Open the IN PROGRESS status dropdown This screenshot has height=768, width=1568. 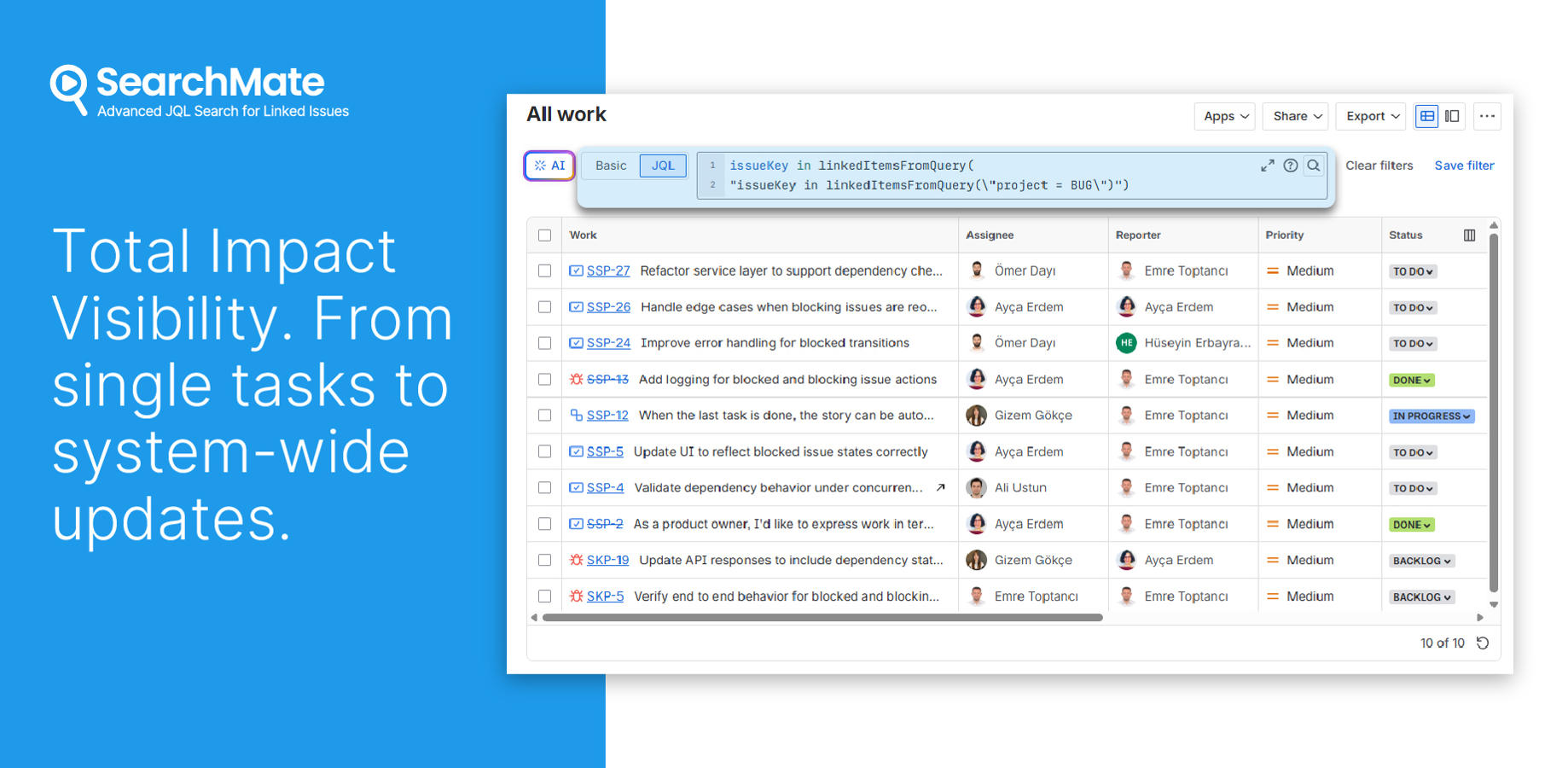[x=1432, y=416]
